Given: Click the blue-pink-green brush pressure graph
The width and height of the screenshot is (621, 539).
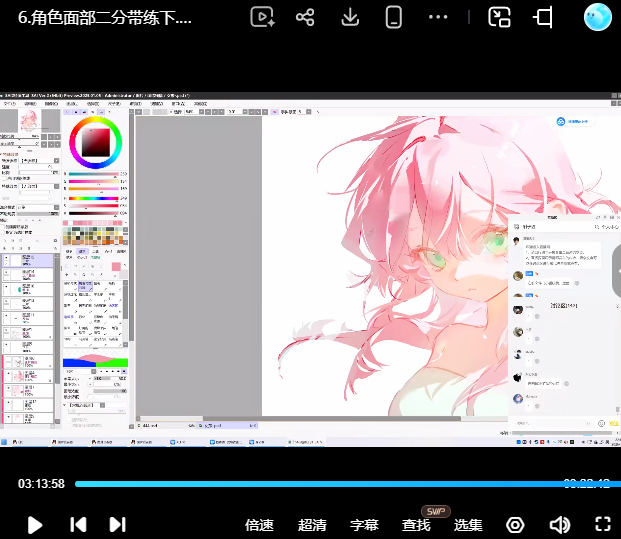Looking at the screenshot, I should coord(95,360).
